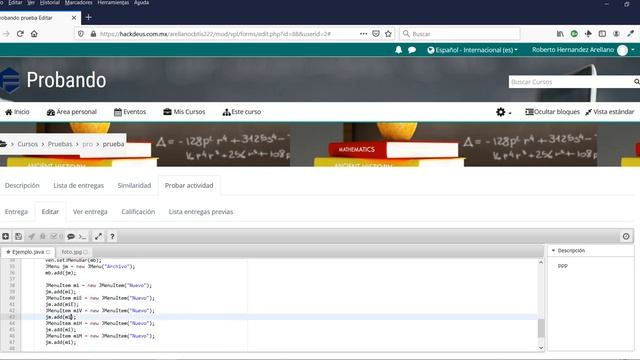Image resolution: width=640 pixels, height=360 pixels.
Task: Open the Herramientas menu
Action: (113, 2)
